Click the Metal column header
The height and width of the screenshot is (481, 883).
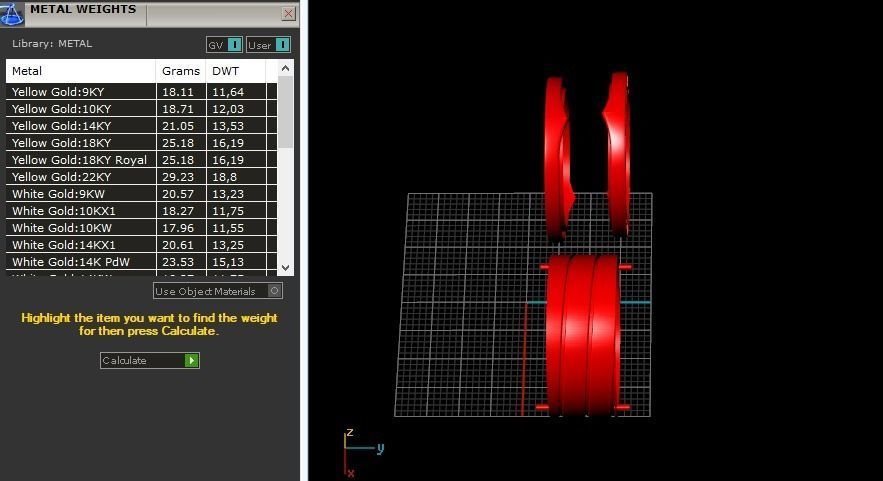81,71
